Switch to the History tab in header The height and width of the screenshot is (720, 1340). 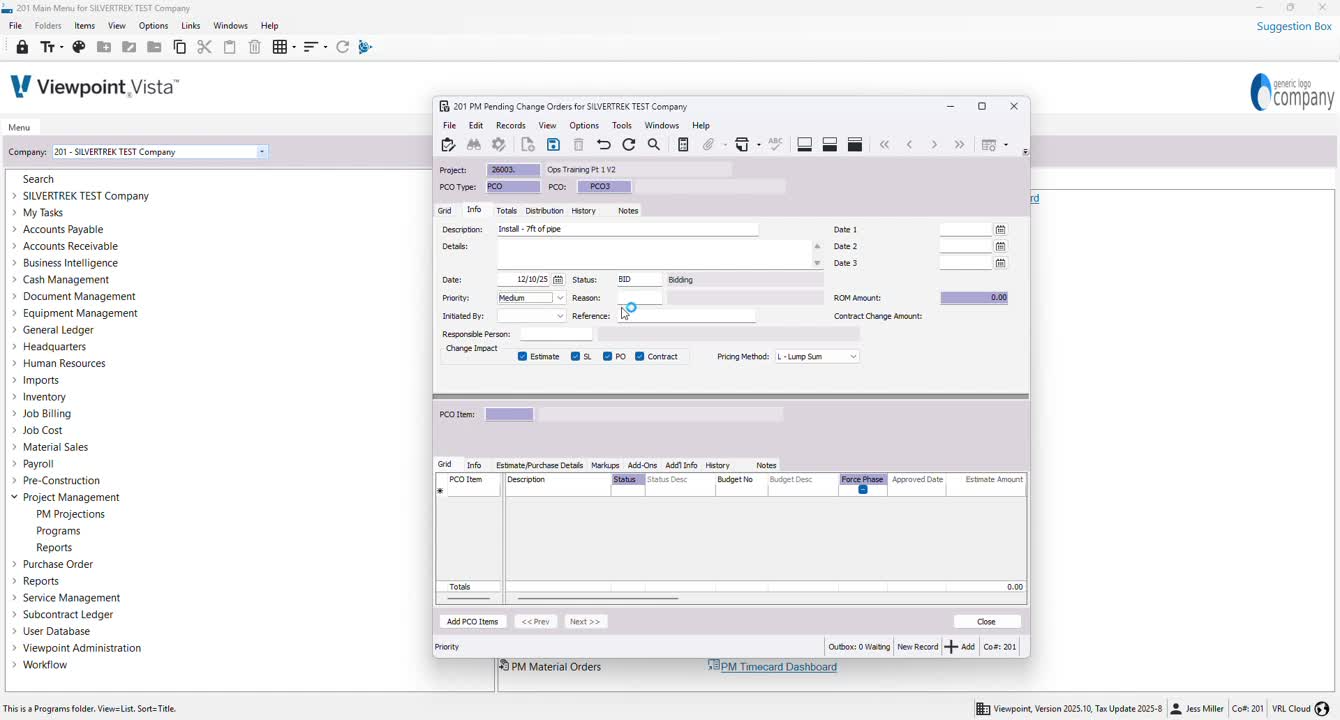click(584, 211)
